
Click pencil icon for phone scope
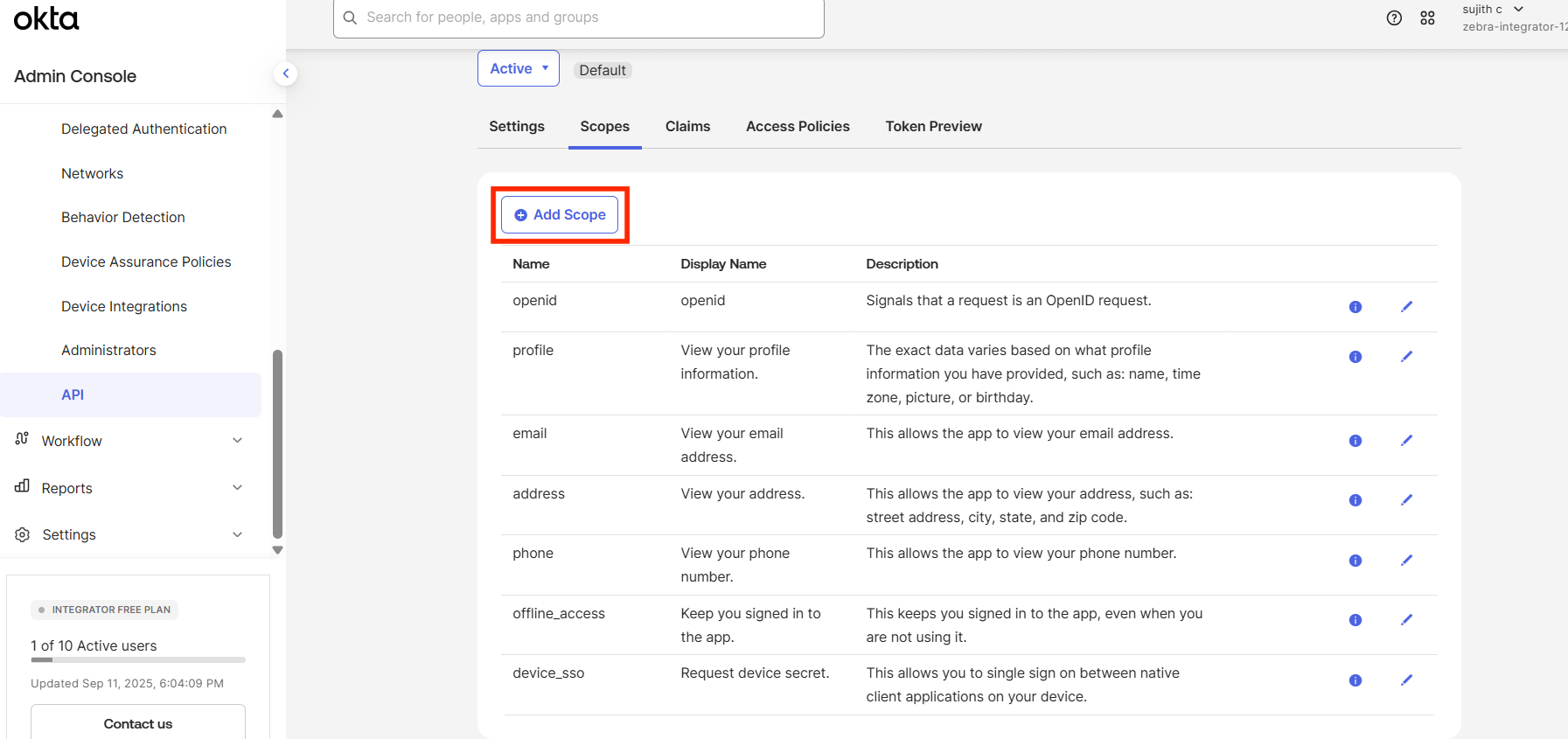click(x=1406, y=561)
